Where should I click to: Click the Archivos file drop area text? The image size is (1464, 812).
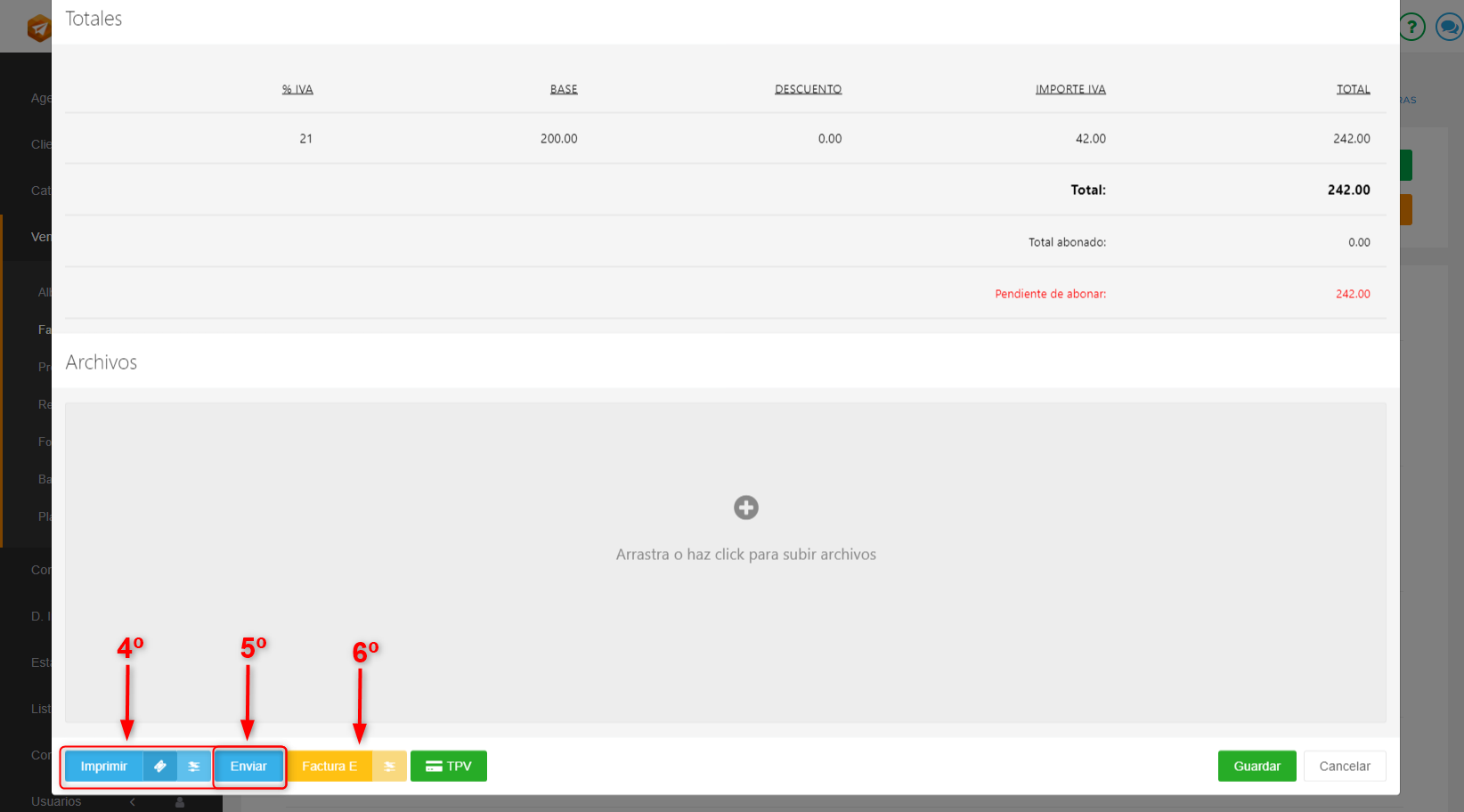[x=745, y=554]
